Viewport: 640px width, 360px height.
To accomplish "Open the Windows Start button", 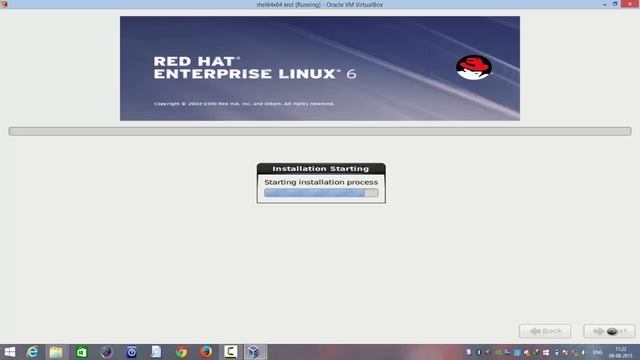I will click(9, 352).
